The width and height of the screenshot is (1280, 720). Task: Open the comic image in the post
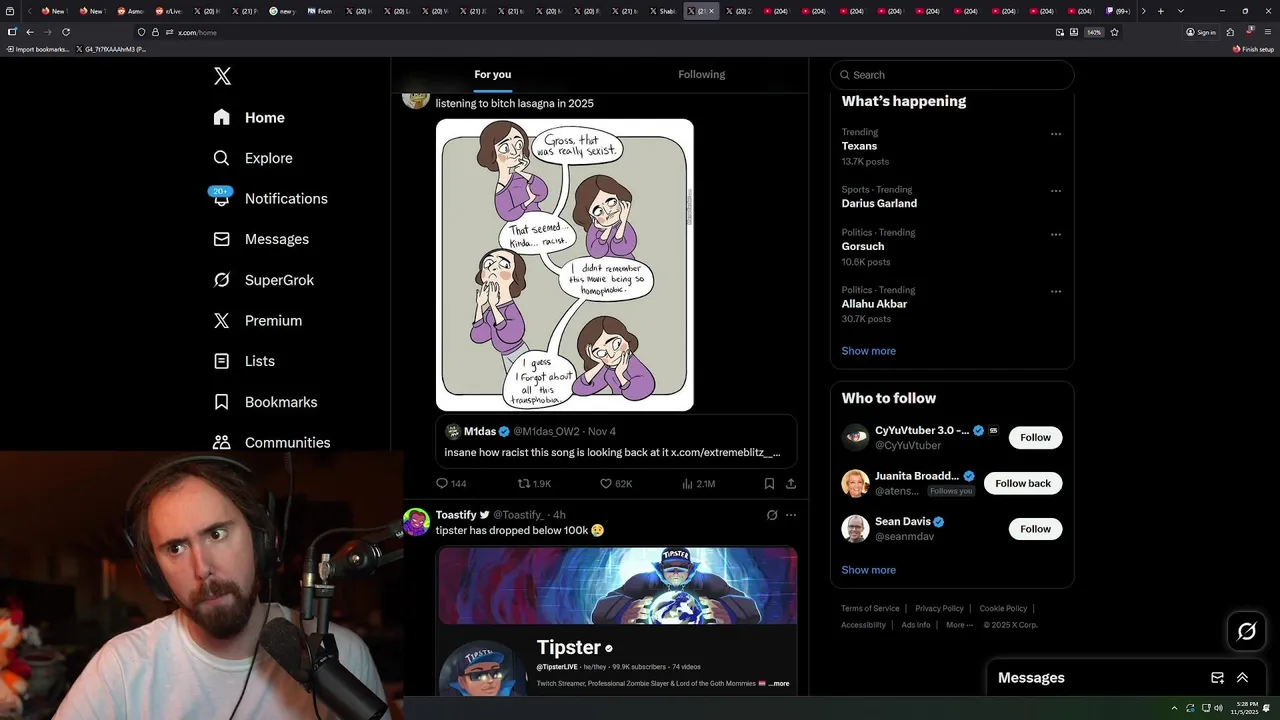tap(565, 265)
